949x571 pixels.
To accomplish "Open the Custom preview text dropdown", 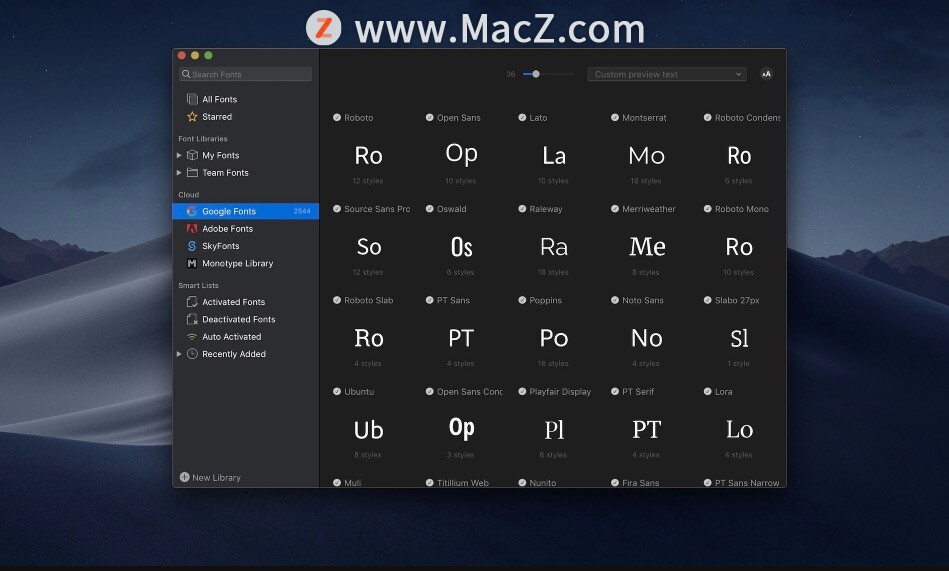I will (666, 74).
